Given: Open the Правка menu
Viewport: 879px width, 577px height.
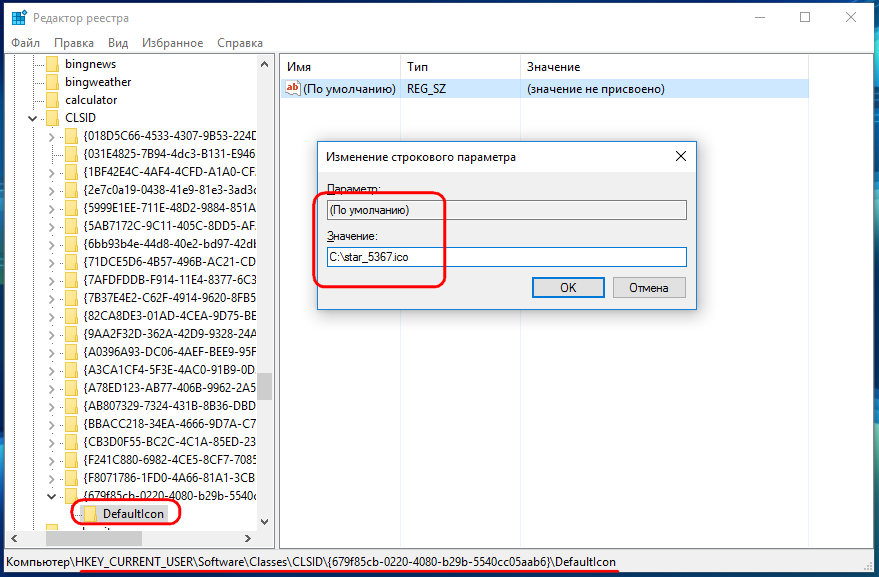Looking at the screenshot, I should tap(73, 43).
